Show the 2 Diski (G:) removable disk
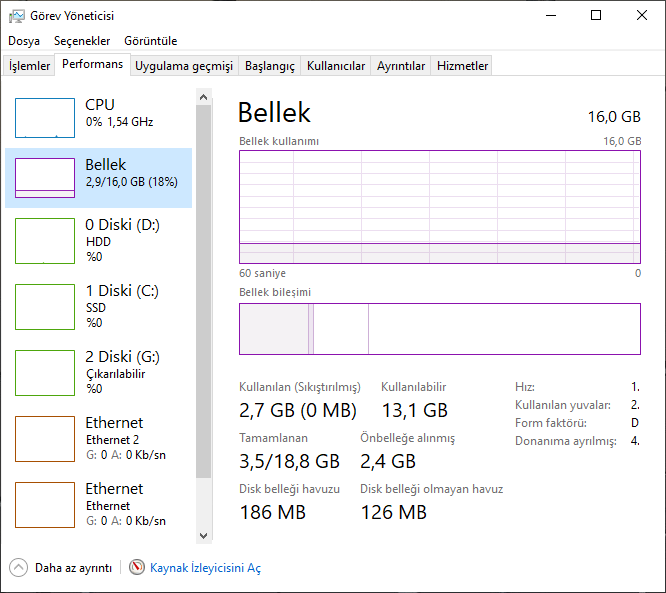Image resolution: width=666 pixels, height=593 pixels. click(x=45, y=373)
